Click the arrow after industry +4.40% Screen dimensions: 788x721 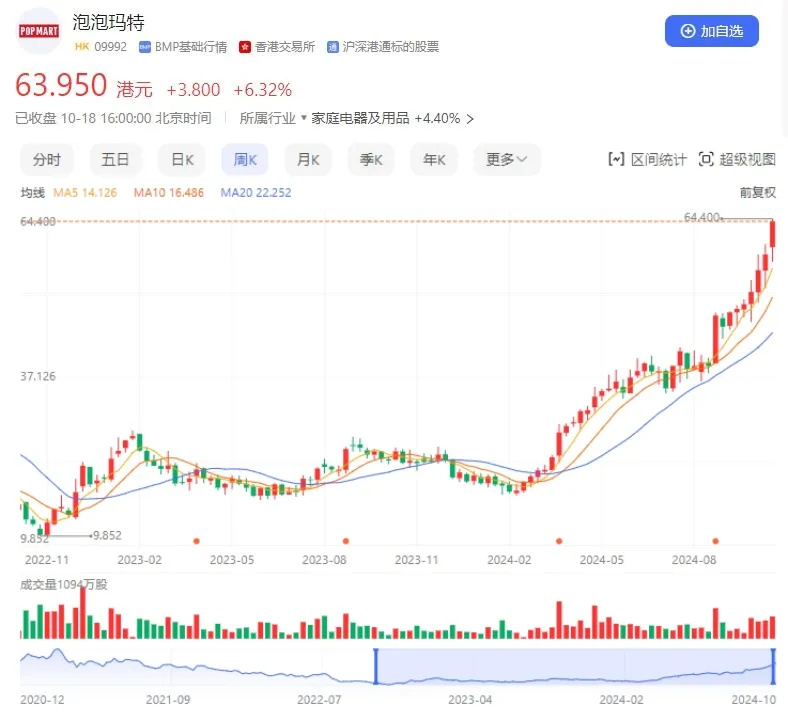point(470,119)
